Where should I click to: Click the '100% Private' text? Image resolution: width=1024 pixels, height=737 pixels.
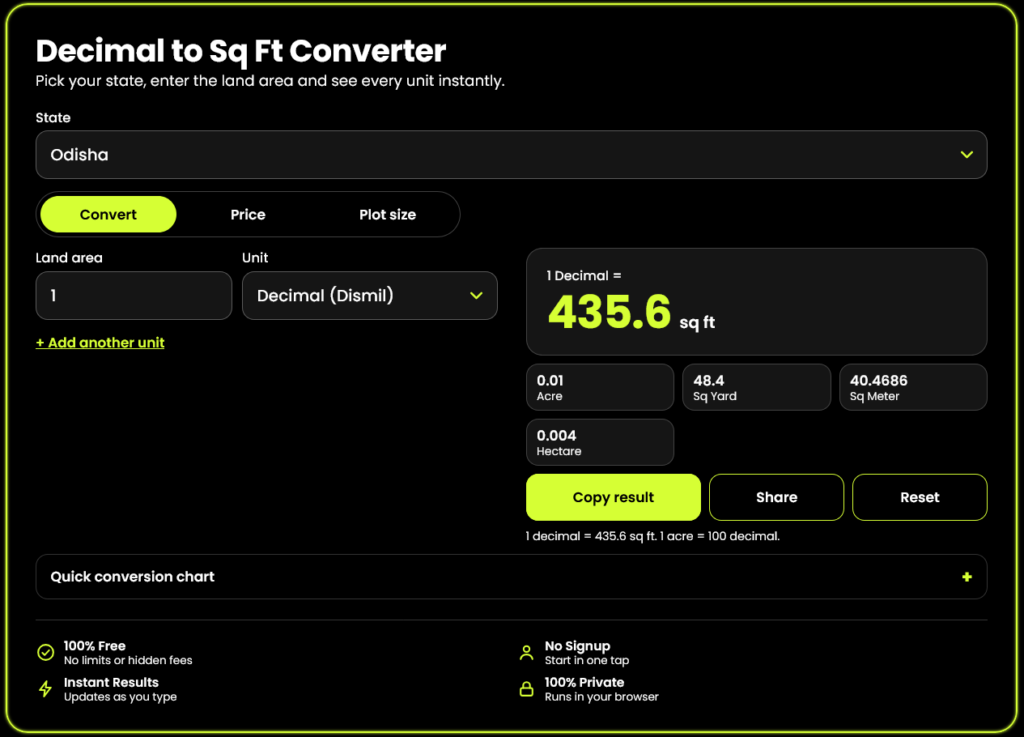pos(584,682)
